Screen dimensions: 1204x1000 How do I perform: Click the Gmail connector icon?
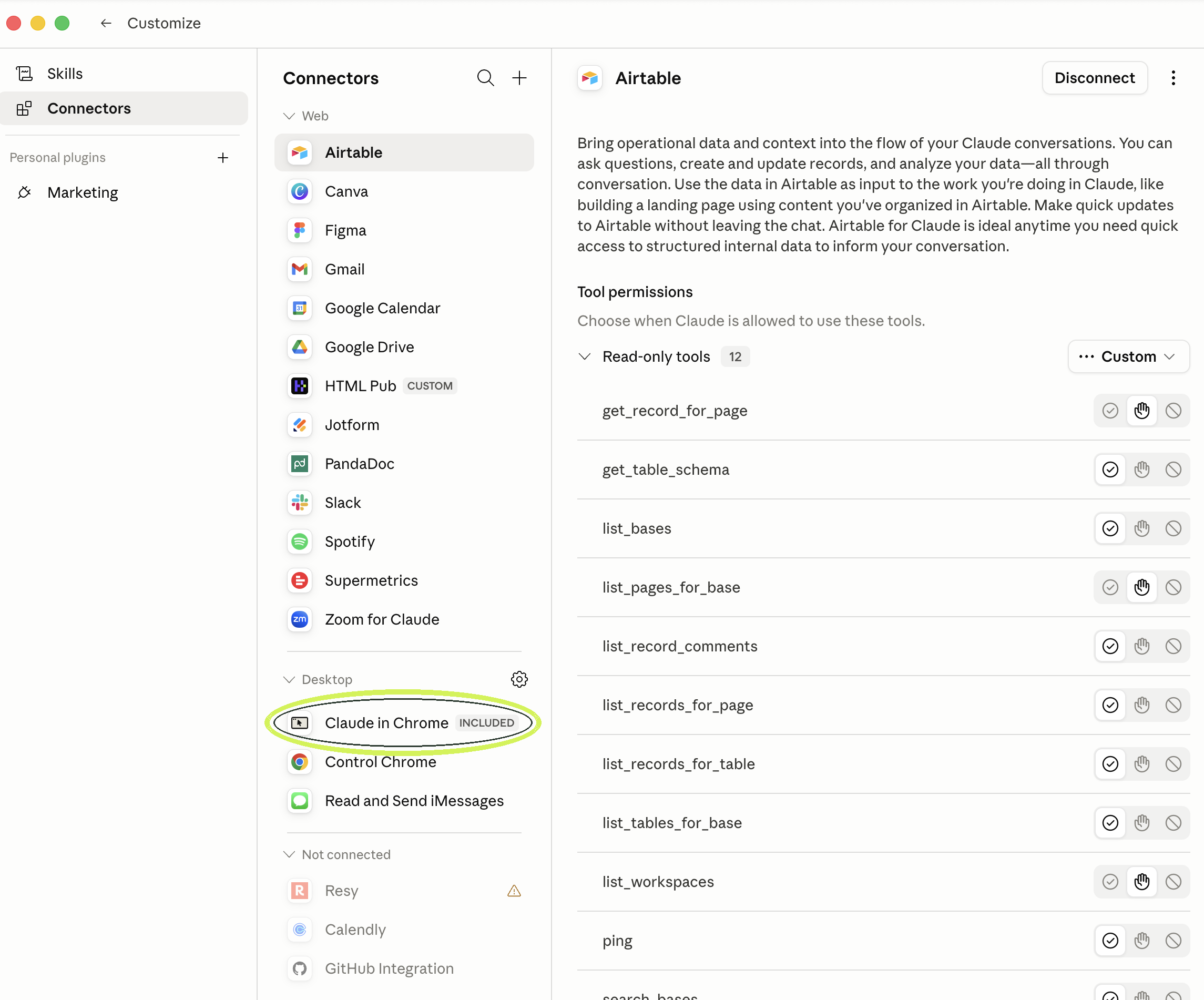coord(300,269)
